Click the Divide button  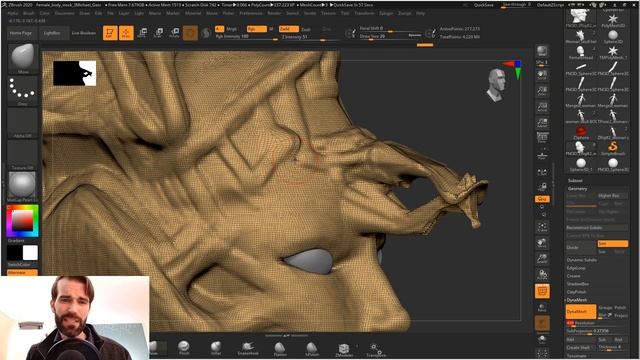580,247
